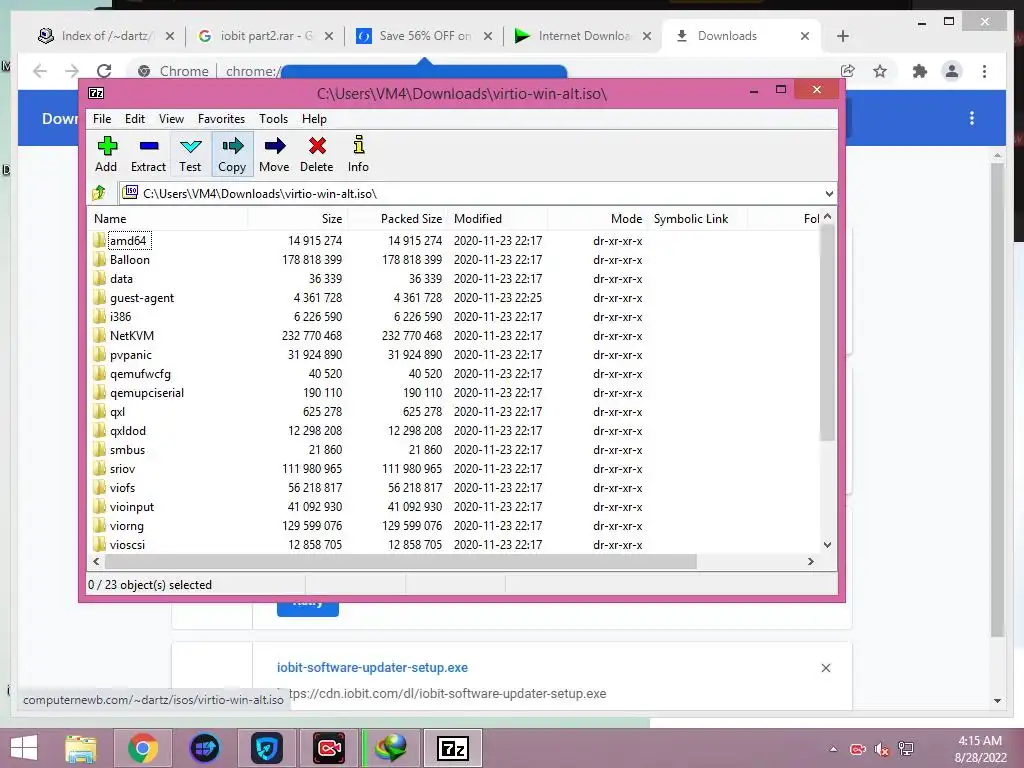Open the Edit menu
The width and height of the screenshot is (1024, 768).
tap(135, 119)
